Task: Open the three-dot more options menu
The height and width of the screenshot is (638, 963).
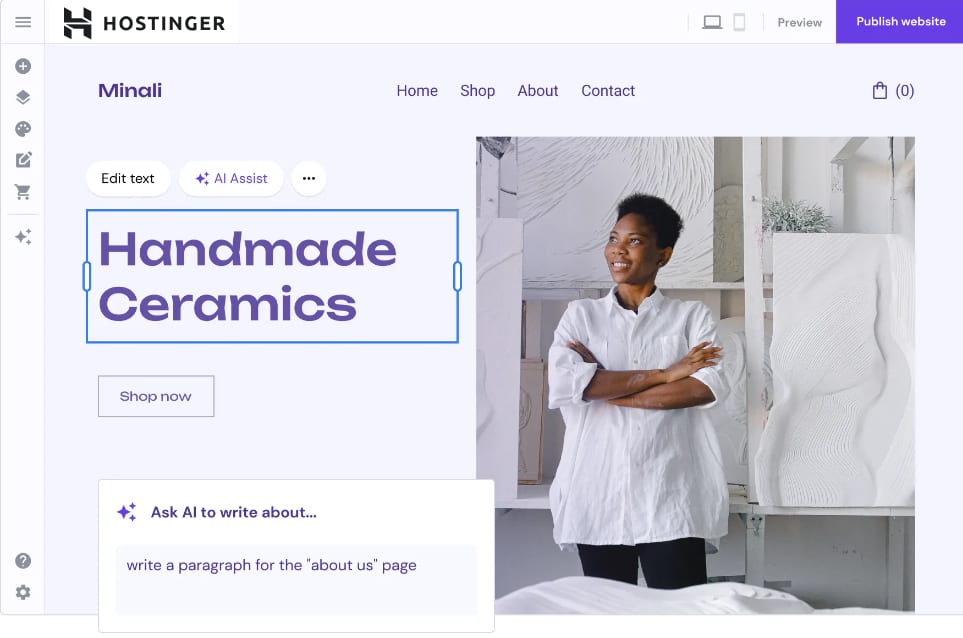Action: click(309, 179)
